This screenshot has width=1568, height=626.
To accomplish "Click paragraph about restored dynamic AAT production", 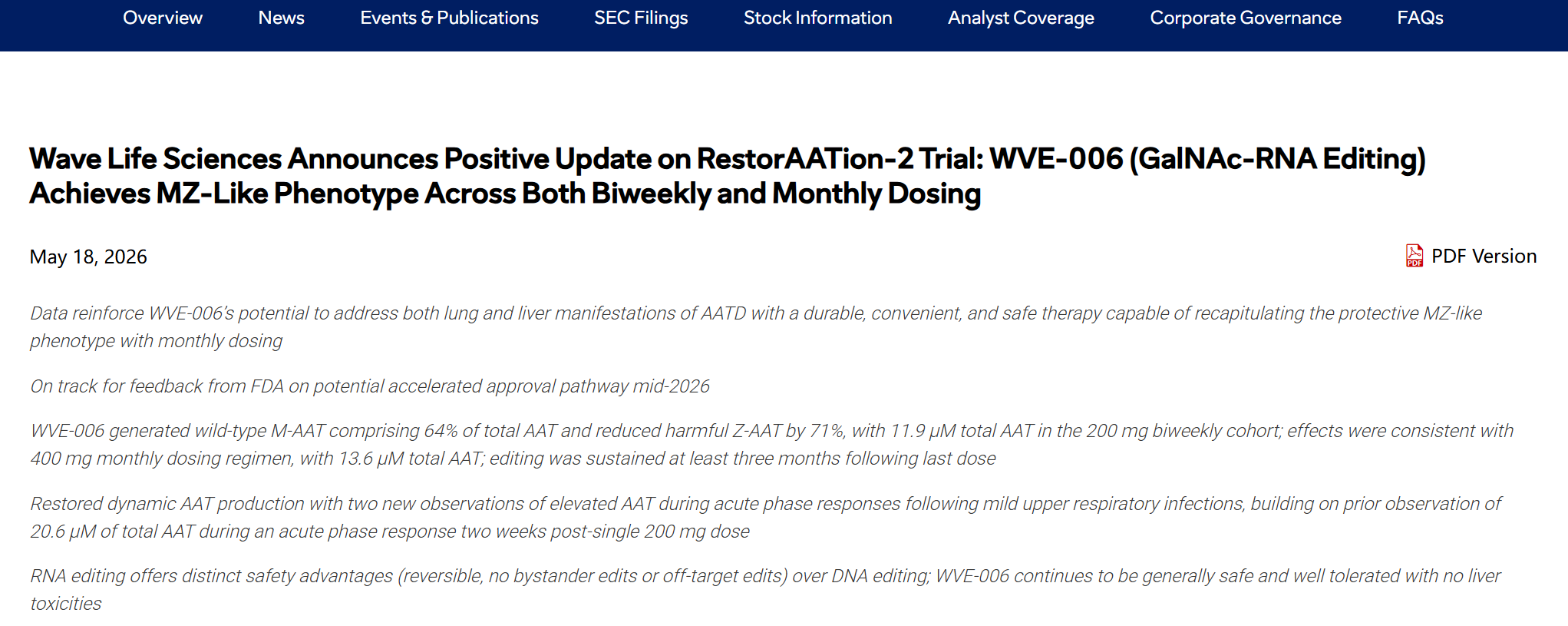I will [x=765, y=517].
